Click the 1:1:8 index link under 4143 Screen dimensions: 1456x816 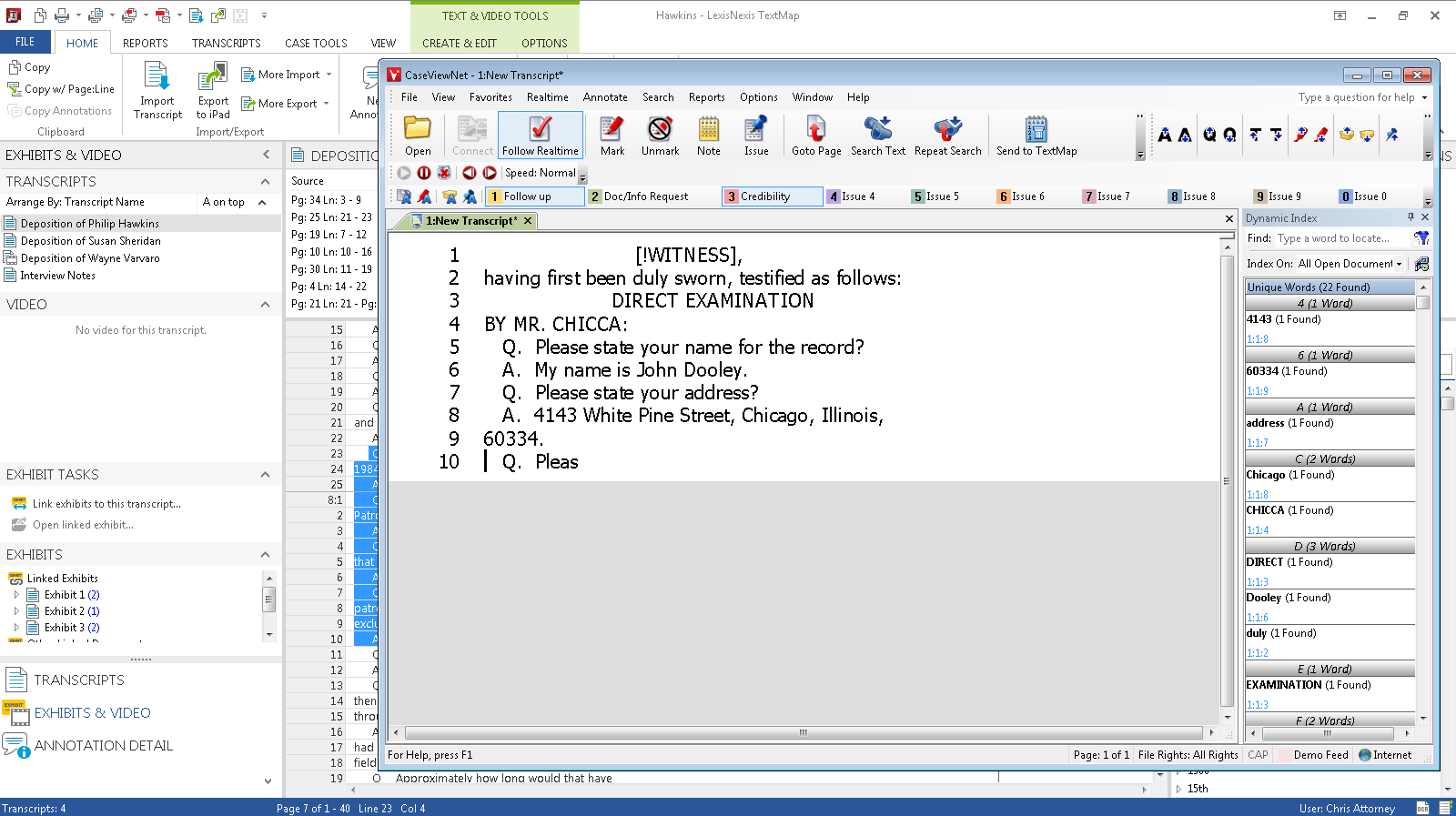click(1257, 339)
